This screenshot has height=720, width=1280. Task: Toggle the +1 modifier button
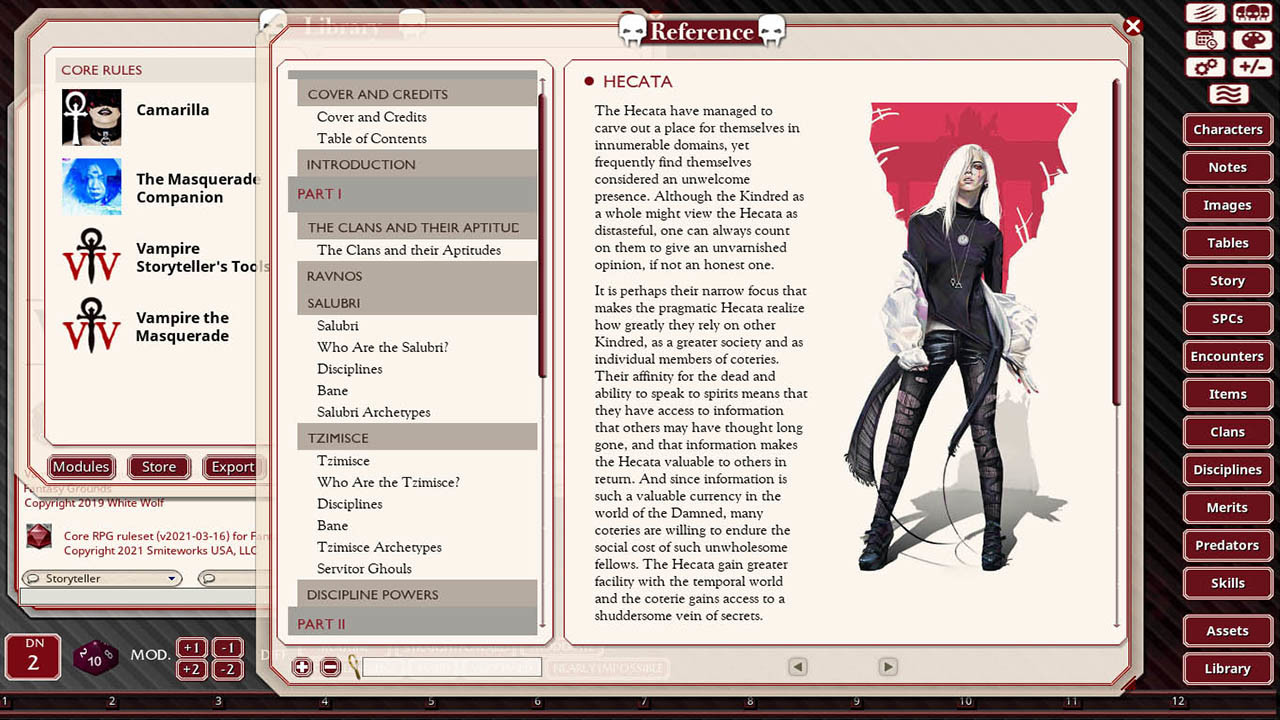click(x=193, y=647)
